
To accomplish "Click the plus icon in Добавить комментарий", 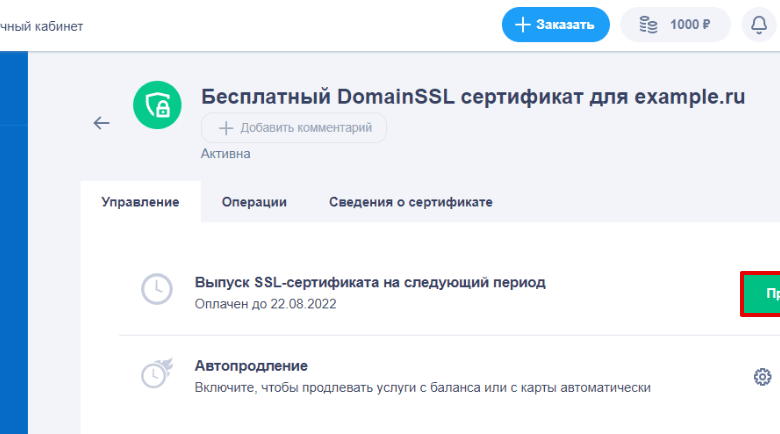I will coord(226,128).
